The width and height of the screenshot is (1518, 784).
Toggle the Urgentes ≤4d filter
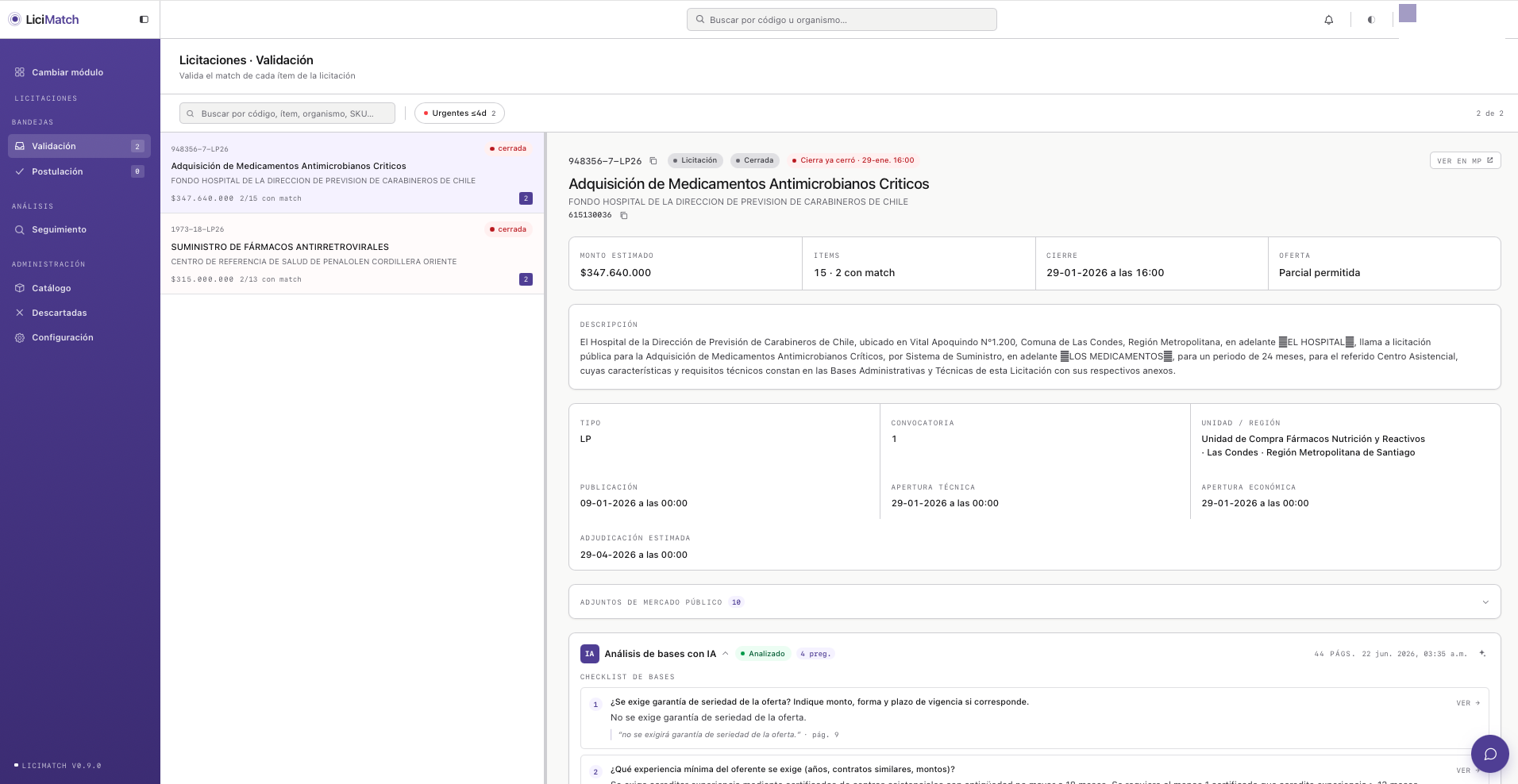click(x=460, y=113)
